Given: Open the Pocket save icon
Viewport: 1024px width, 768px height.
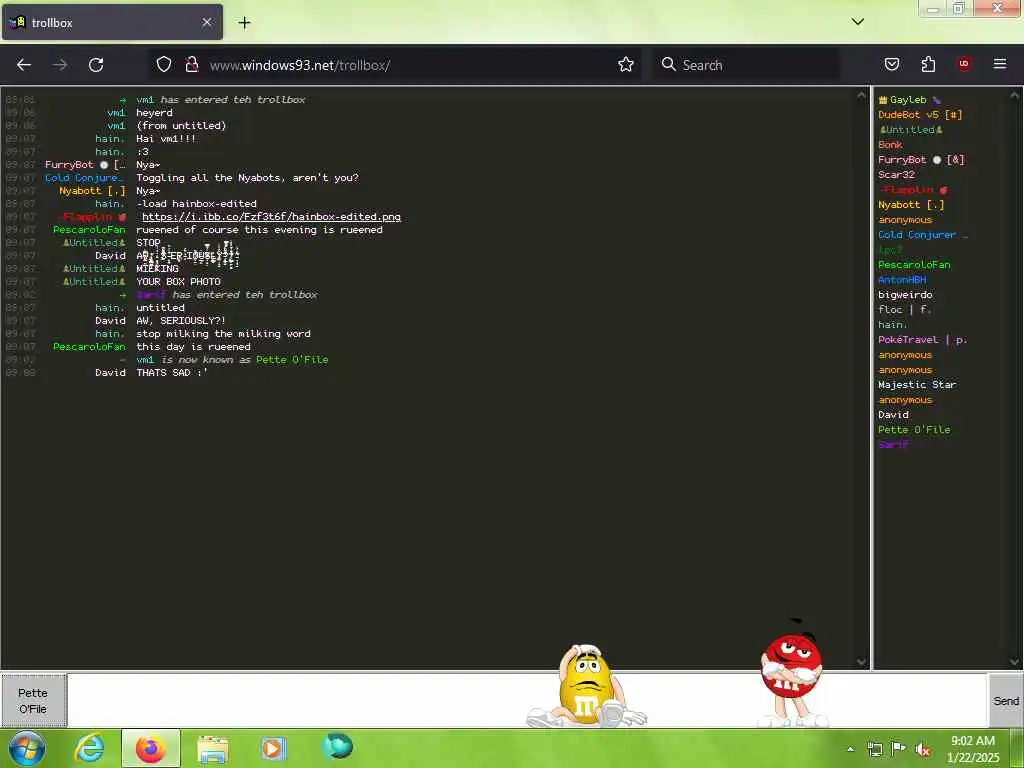Looking at the screenshot, I should coord(892,64).
